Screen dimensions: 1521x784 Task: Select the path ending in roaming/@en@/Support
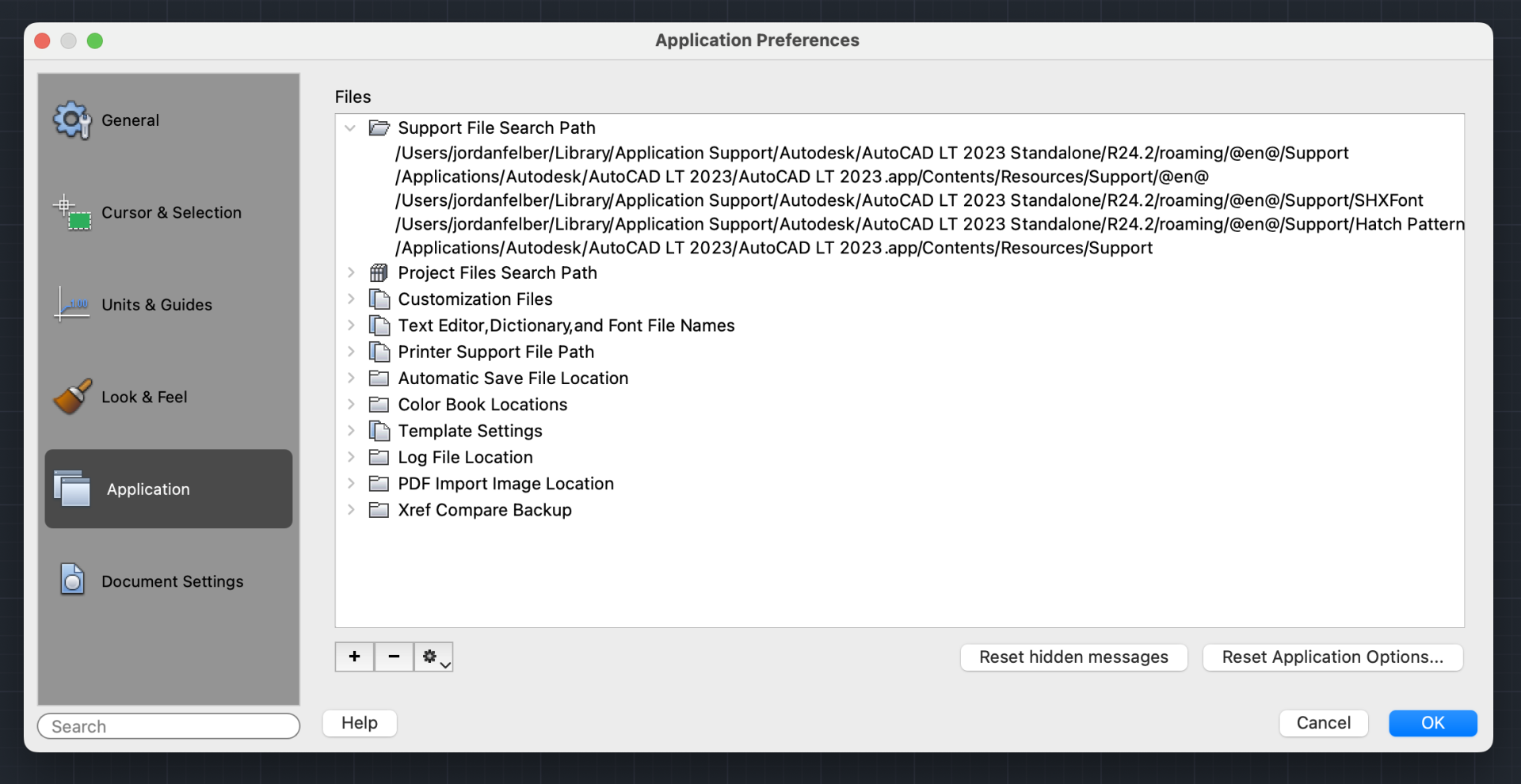click(x=871, y=153)
